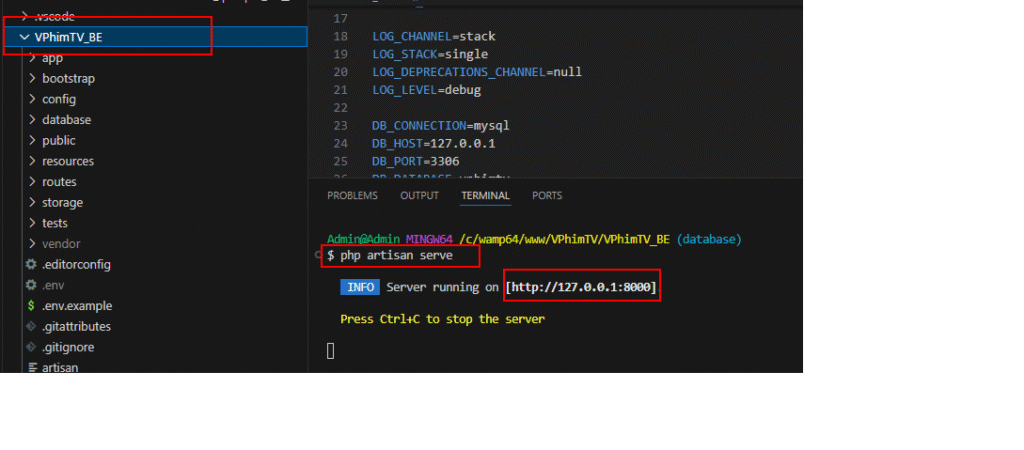This screenshot has height=450, width=1024.
Task: Expand the bootstrap folder chevron
Action: [32, 78]
